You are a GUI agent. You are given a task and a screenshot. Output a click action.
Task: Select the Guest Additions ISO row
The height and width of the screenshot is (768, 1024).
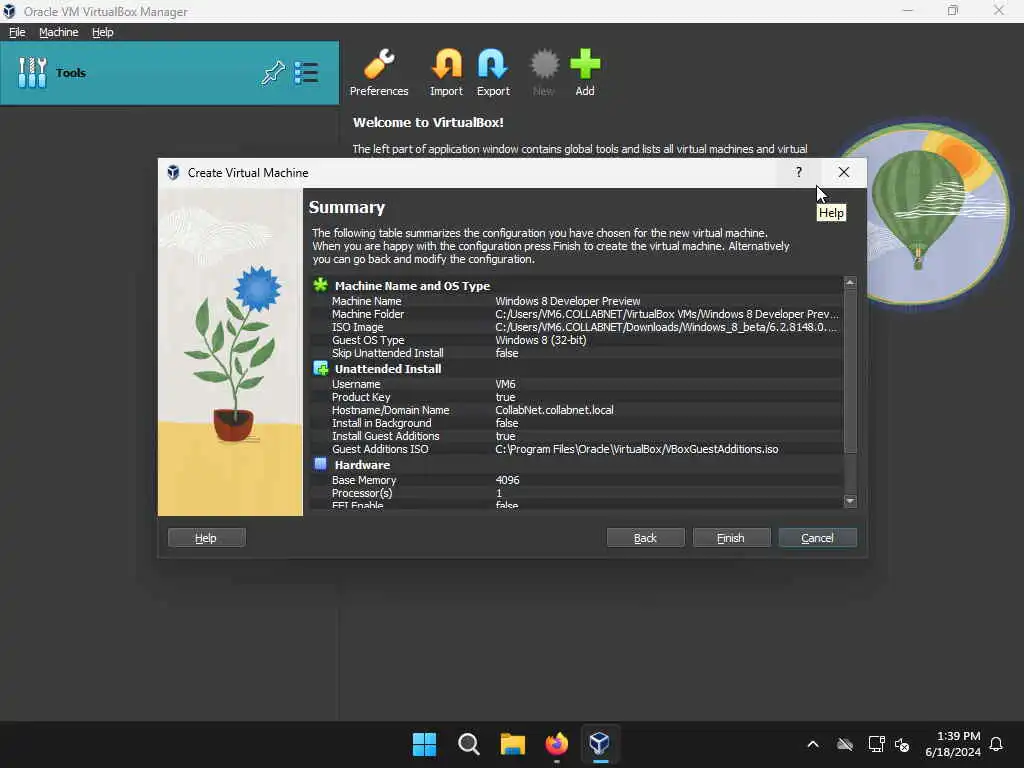[577, 449]
